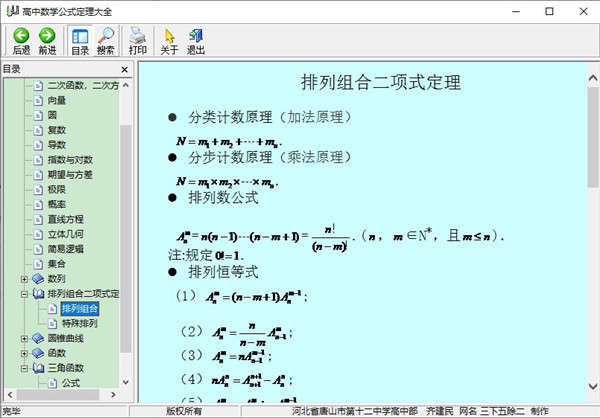
Task: Open the 圆 topic
Action: (52, 115)
